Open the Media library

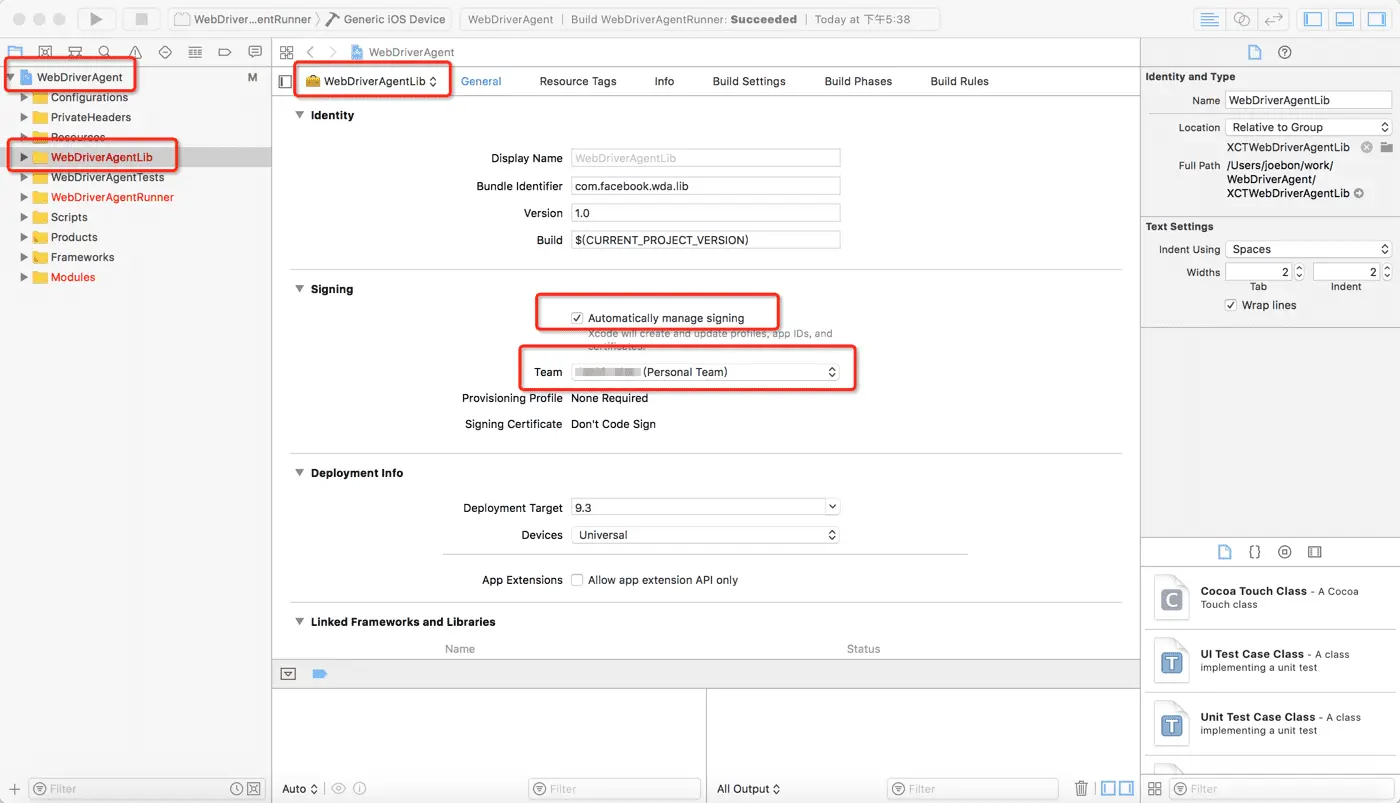[1315, 552]
